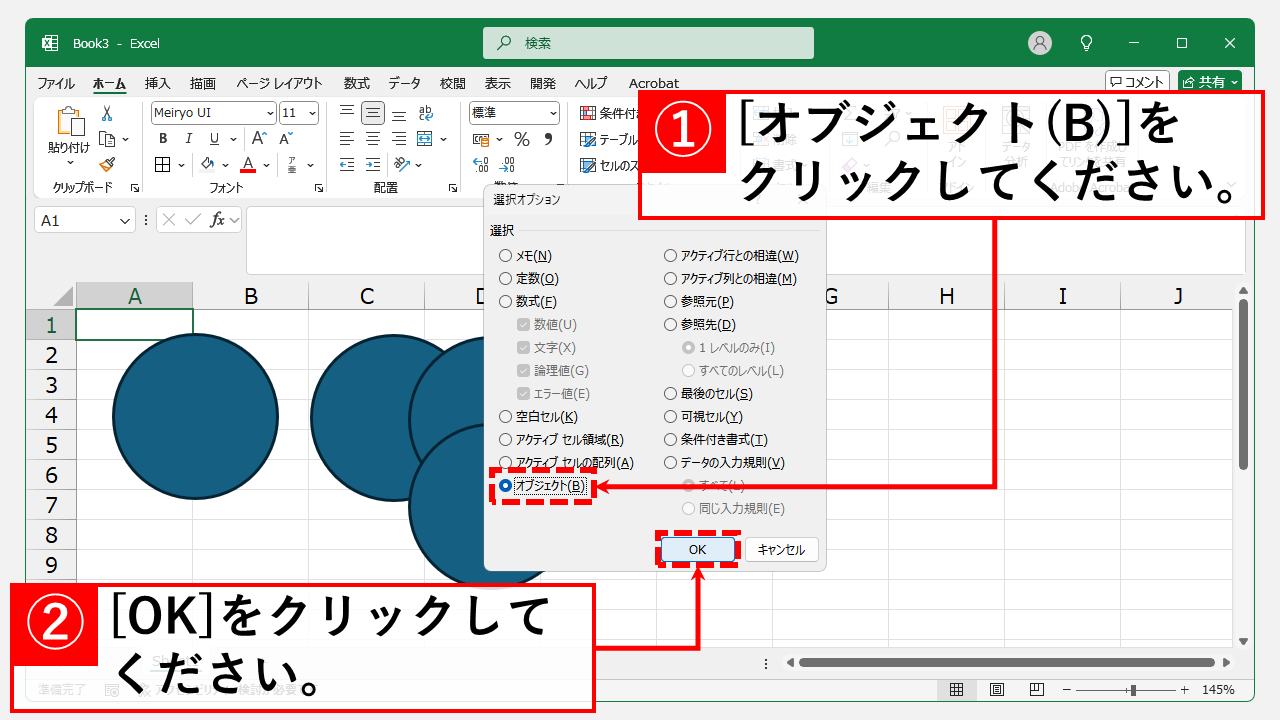
Task: Open the user account profile icon
Action: click(x=1040, y=43)
